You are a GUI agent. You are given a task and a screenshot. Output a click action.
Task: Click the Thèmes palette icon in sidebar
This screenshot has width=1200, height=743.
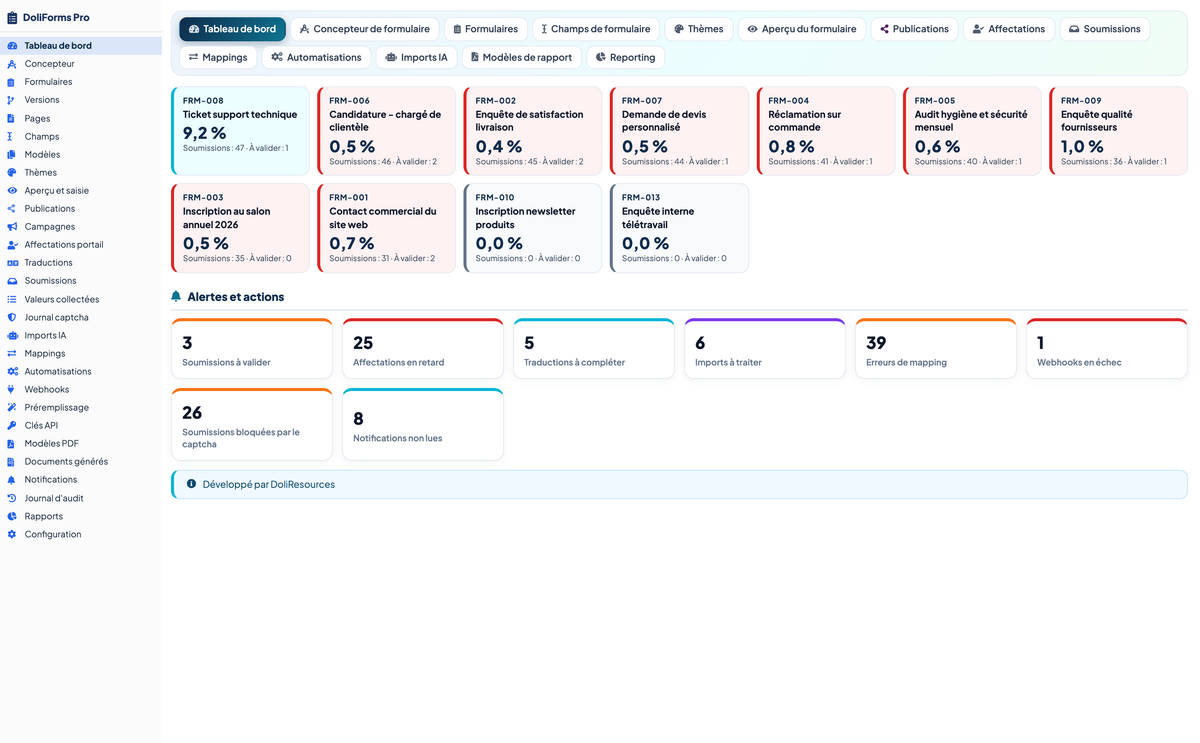(12, 172)
